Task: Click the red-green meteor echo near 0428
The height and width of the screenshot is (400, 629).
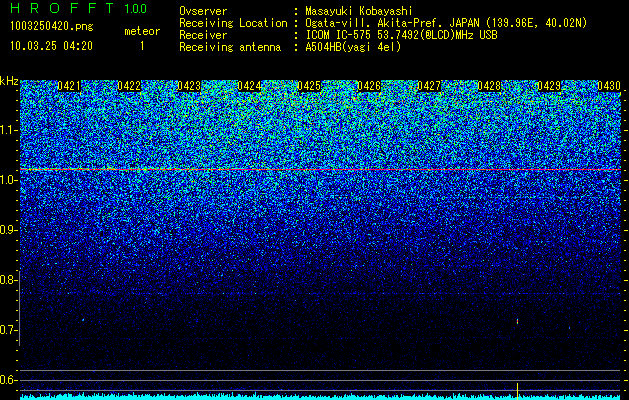Action: tap(517, 321)
